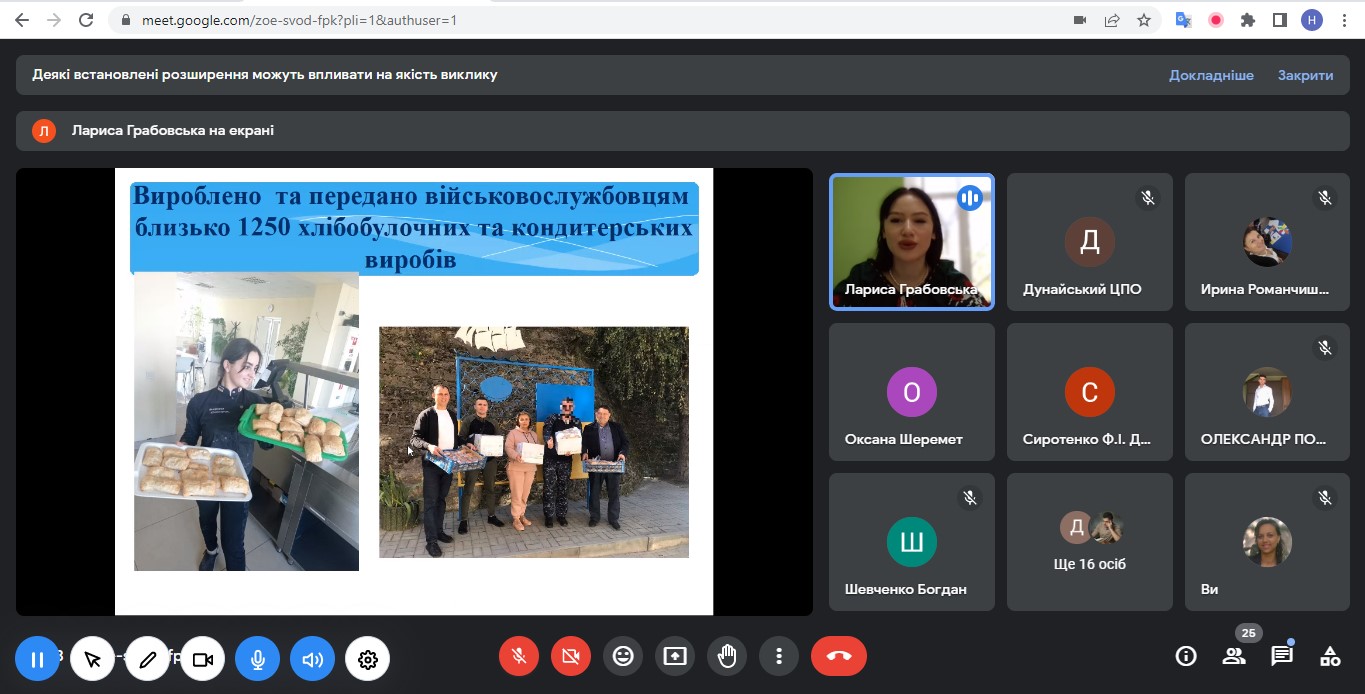The image size is (1365, 694).
Task: Raise hand in the meeting
Action: 727,656
